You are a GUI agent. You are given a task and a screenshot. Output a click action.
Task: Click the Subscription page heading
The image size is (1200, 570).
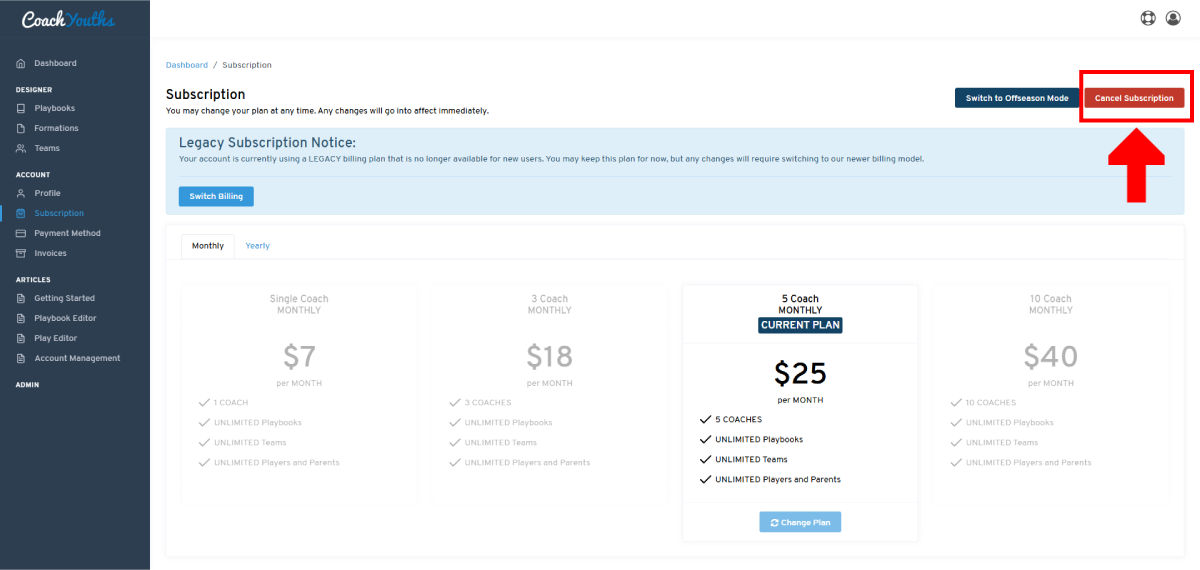pyautogui.click(x=206, y=94)
